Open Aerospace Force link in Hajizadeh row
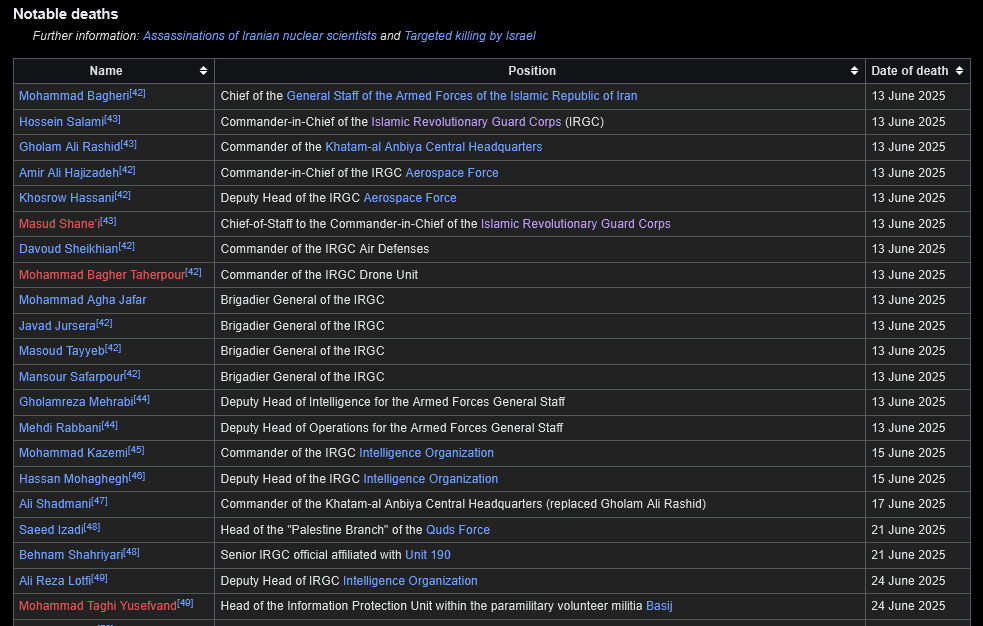The width and height of the screenshot is (983, 626). (452, 172)
